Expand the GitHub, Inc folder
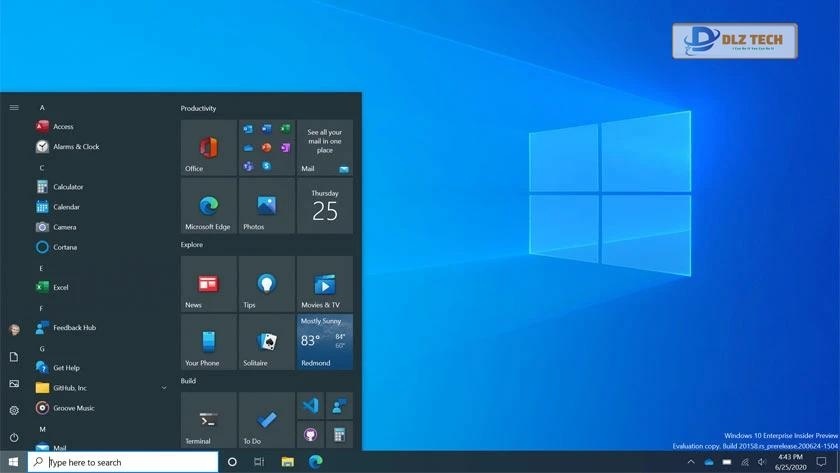The height and width of the screenshot is (473, 840). [164, 388]
